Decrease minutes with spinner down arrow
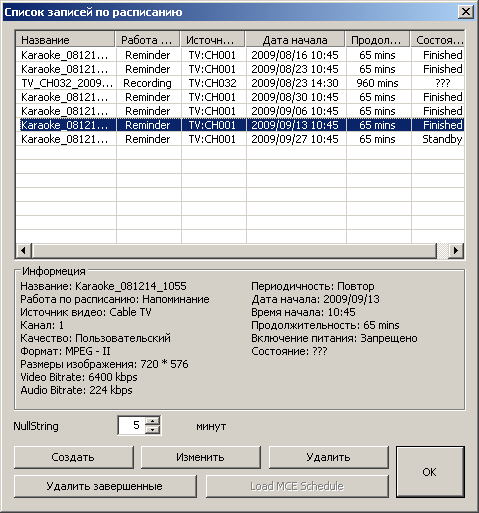The image size is (479, 513). pos(153,430)
